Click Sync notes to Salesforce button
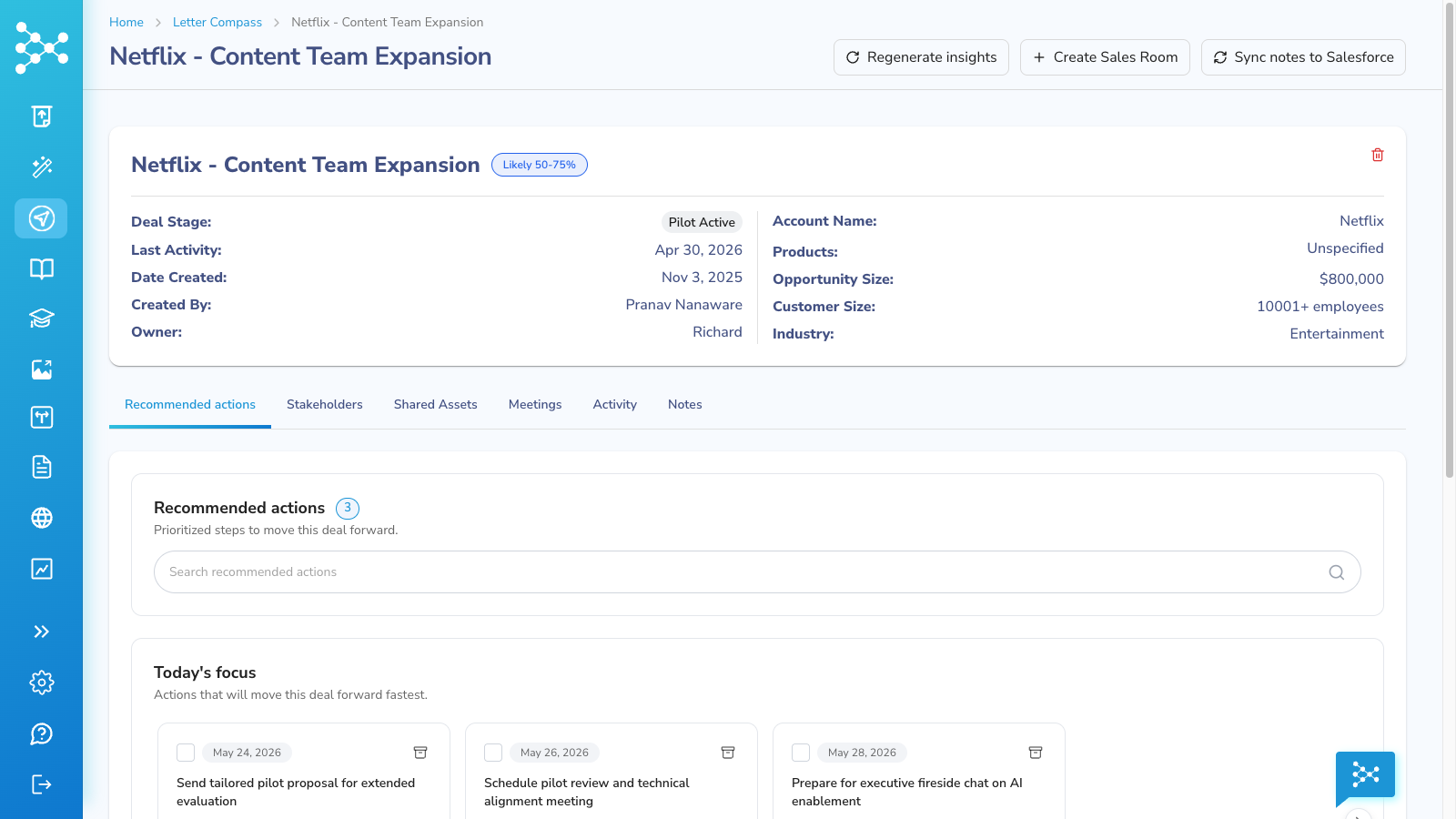This screenshot has height=819, width=1456. pyautogui.click(x=1303, y=57)
